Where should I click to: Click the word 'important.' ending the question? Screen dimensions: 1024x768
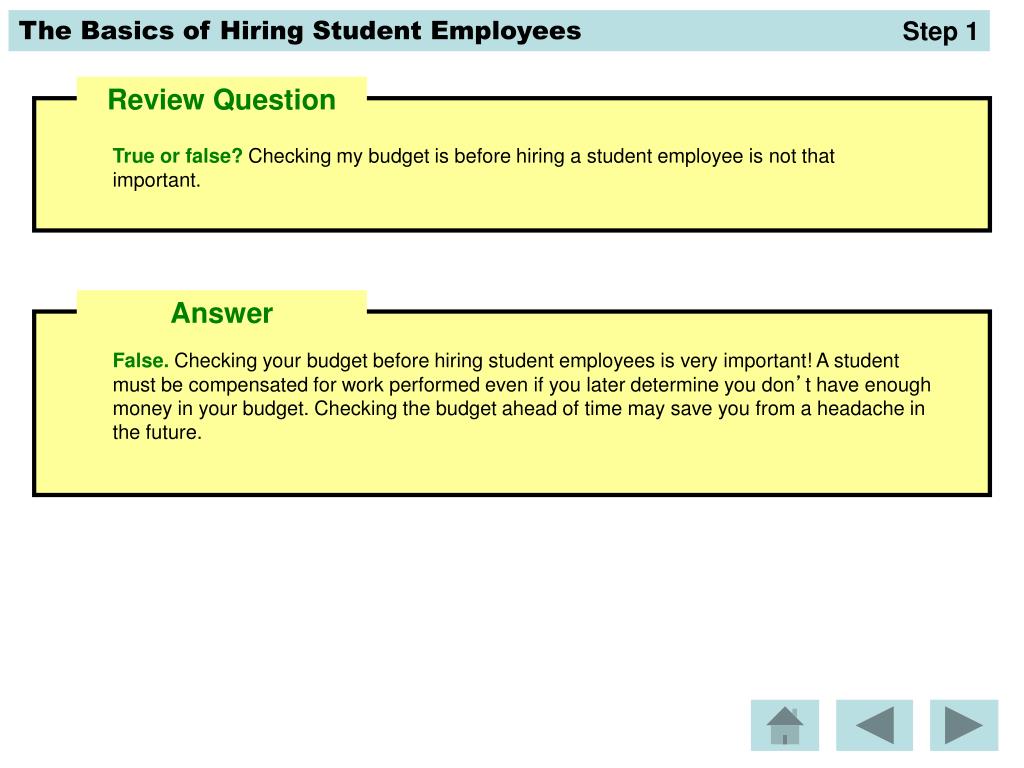point(156,180)
